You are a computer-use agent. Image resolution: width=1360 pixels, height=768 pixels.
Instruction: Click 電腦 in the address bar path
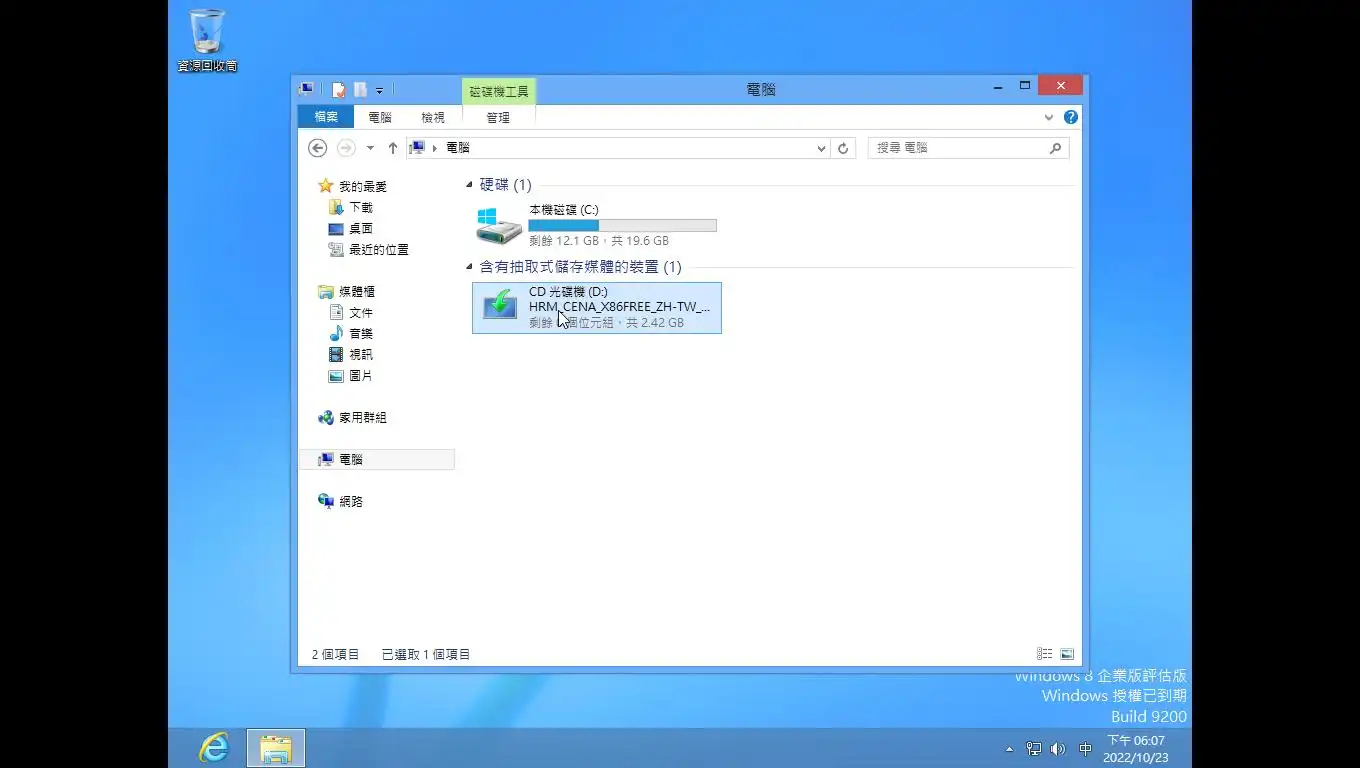click(458, 147)
